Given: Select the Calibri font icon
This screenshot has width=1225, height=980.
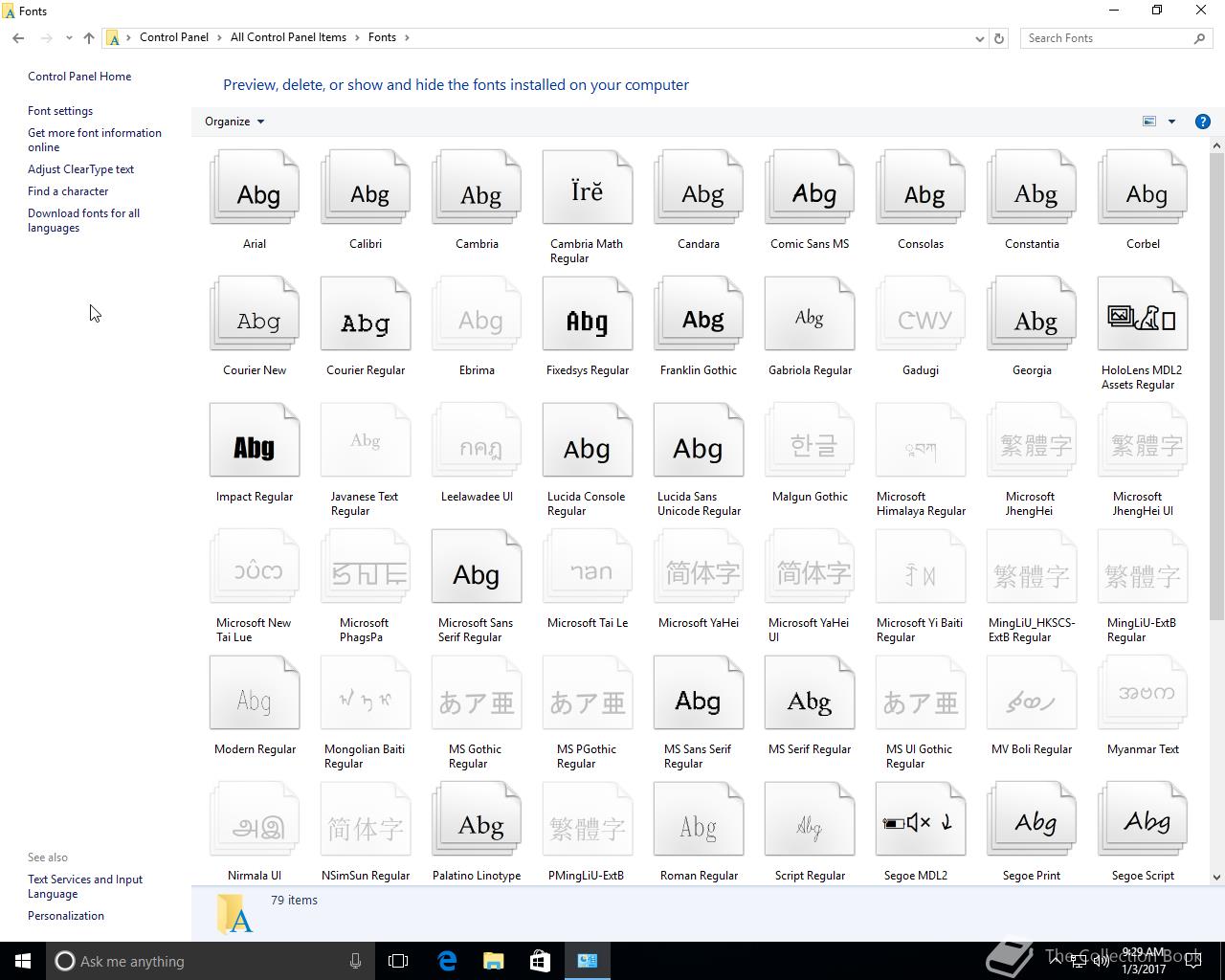Looking at the screenshot, I should [x=366, y=188].
